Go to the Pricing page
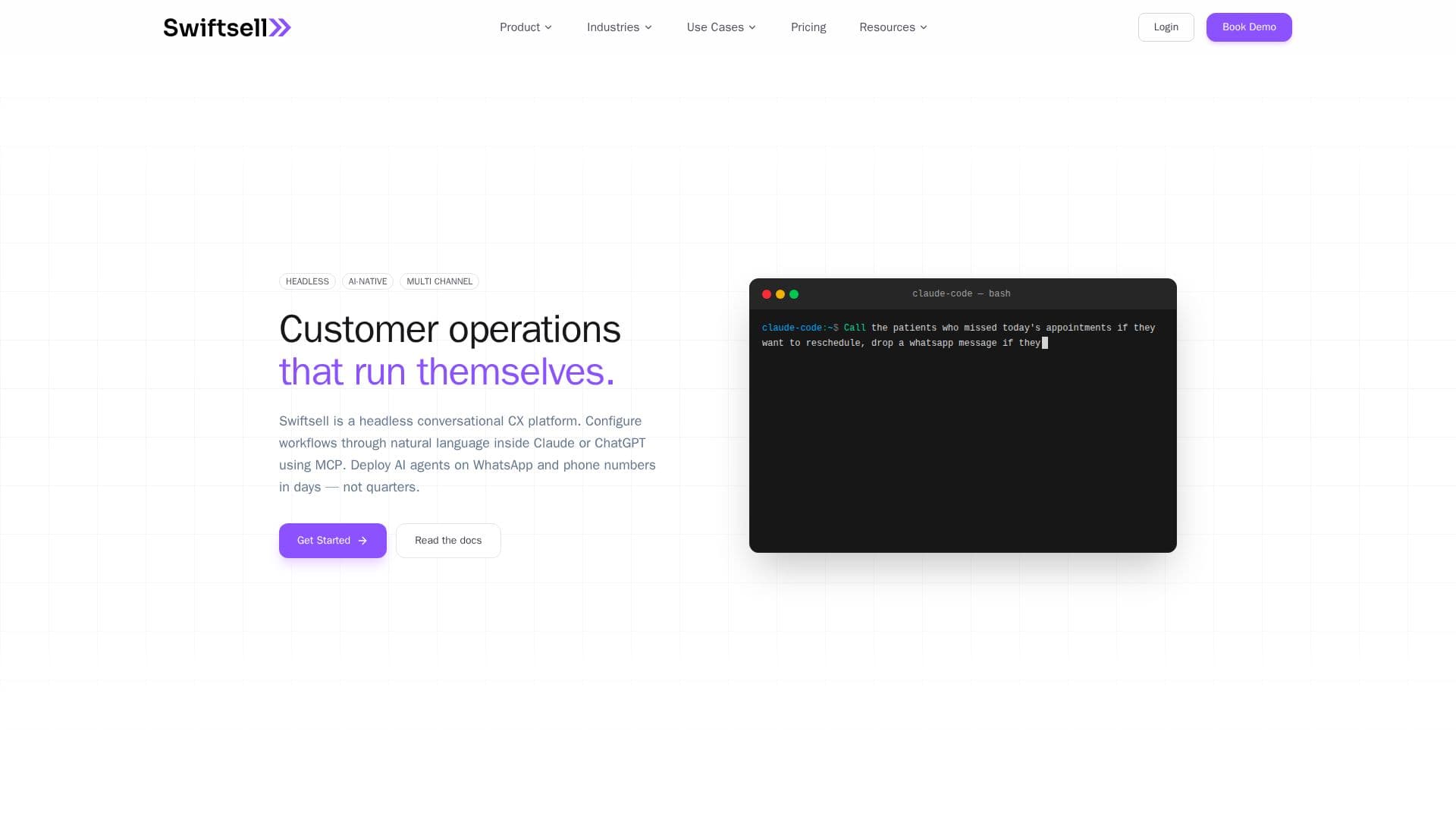 tap(808, 27)
